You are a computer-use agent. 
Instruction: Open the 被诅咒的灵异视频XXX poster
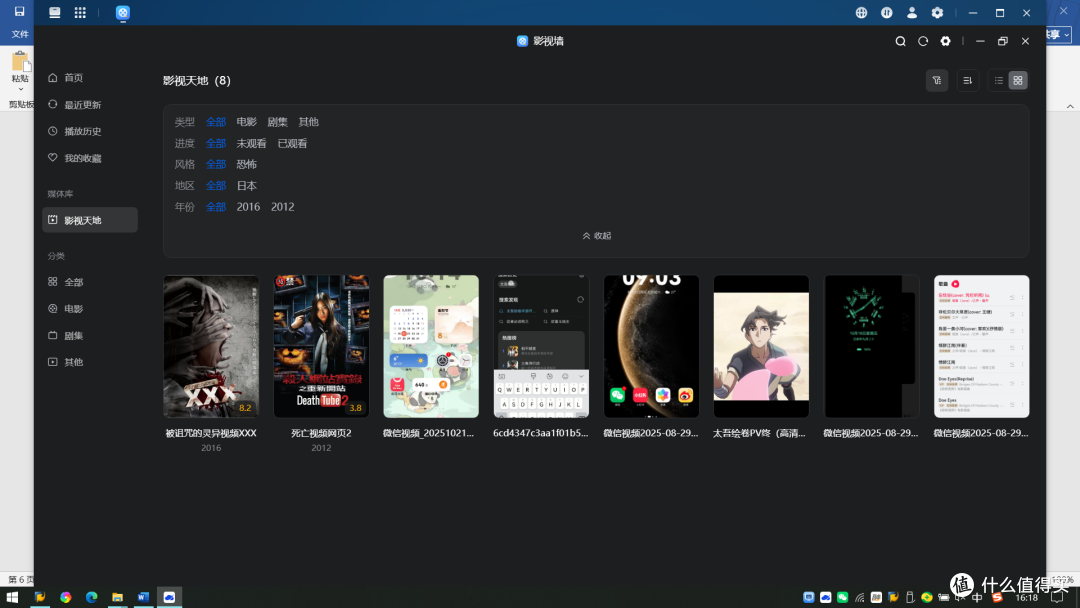(x=211, y=346)
